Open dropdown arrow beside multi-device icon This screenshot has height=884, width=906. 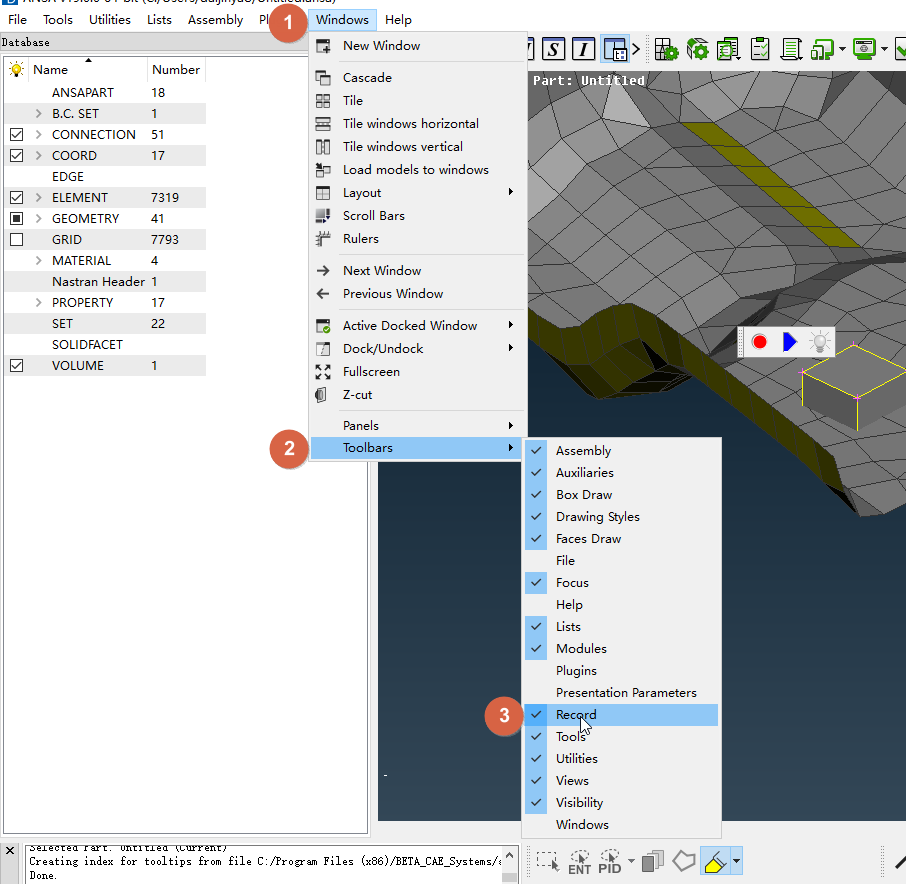[x=842, y=50]
